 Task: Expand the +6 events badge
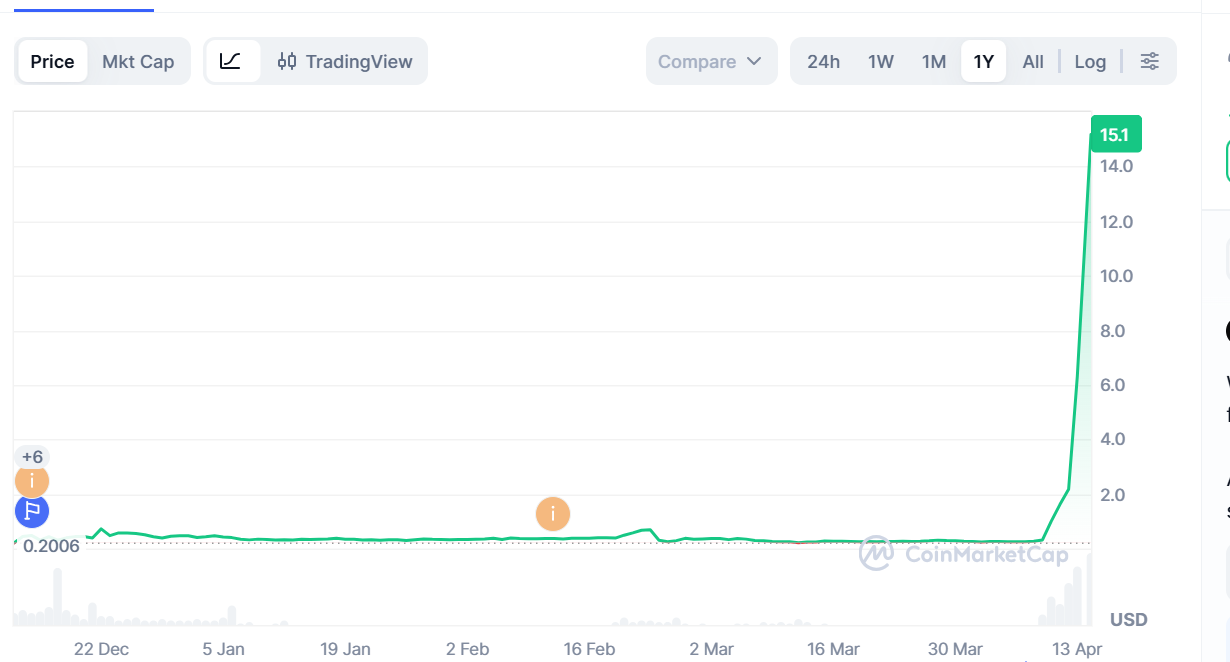(x=32, y=457)
